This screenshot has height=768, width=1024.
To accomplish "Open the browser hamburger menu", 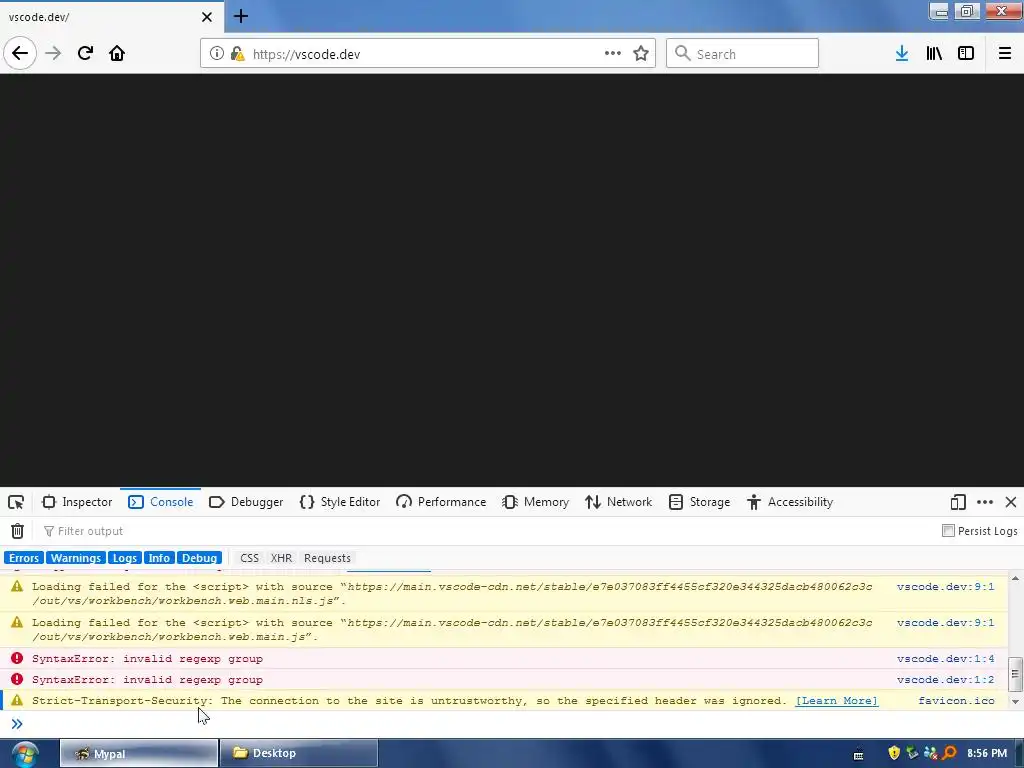I will (1004, 54).
